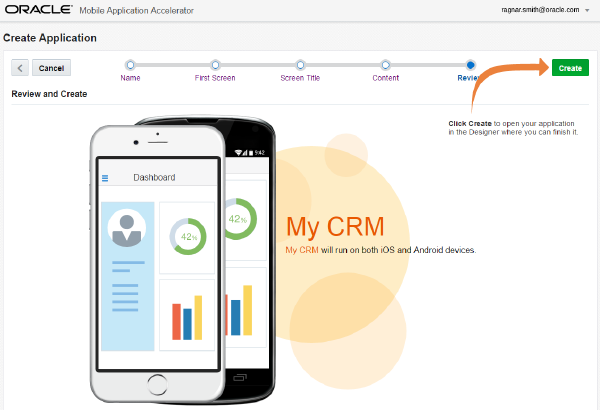Click the Create Application page title
The image size is (600, 410).
(50, 38)
